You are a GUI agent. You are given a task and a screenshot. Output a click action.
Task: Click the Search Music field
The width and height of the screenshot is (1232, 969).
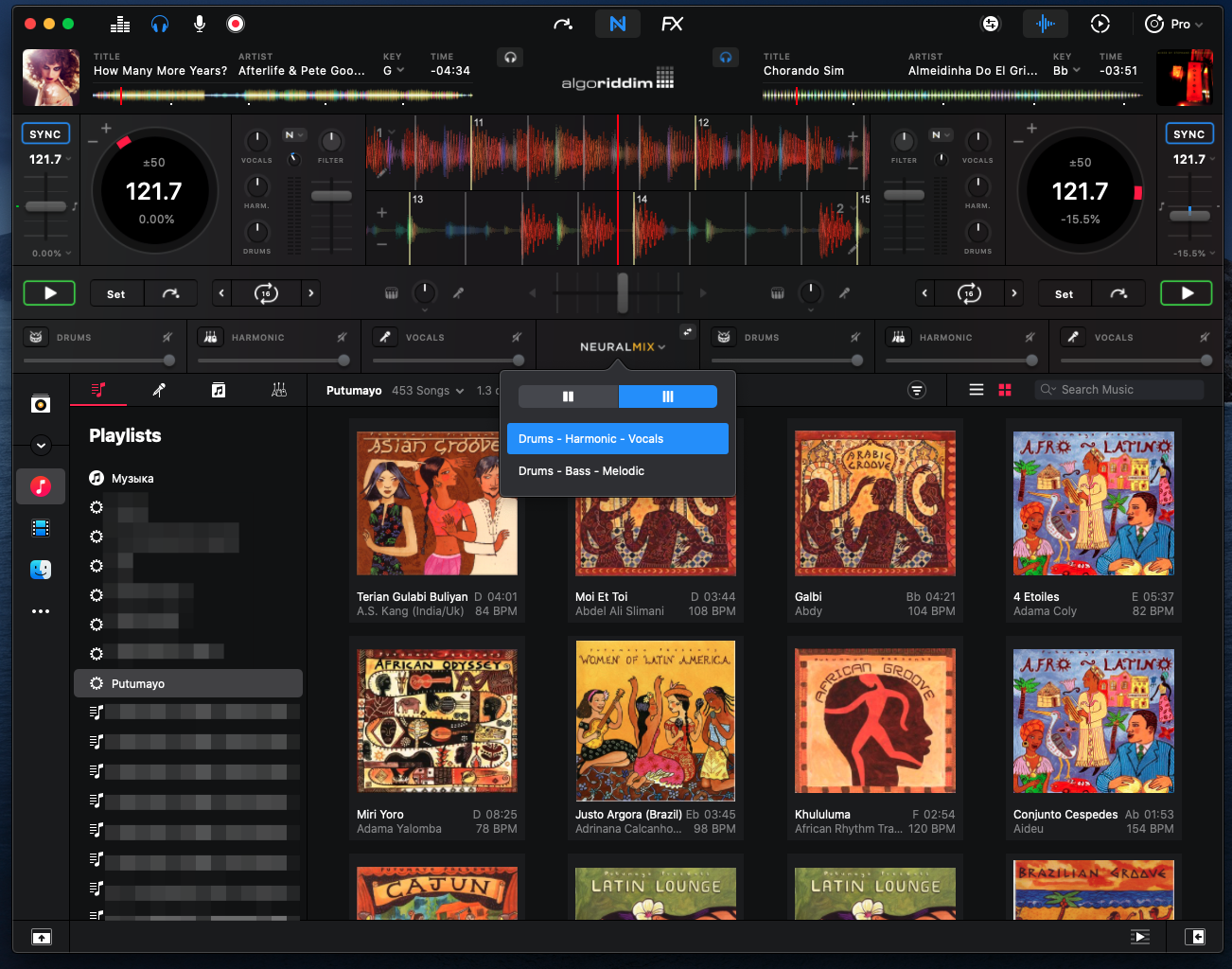(x=1119, y=390)
